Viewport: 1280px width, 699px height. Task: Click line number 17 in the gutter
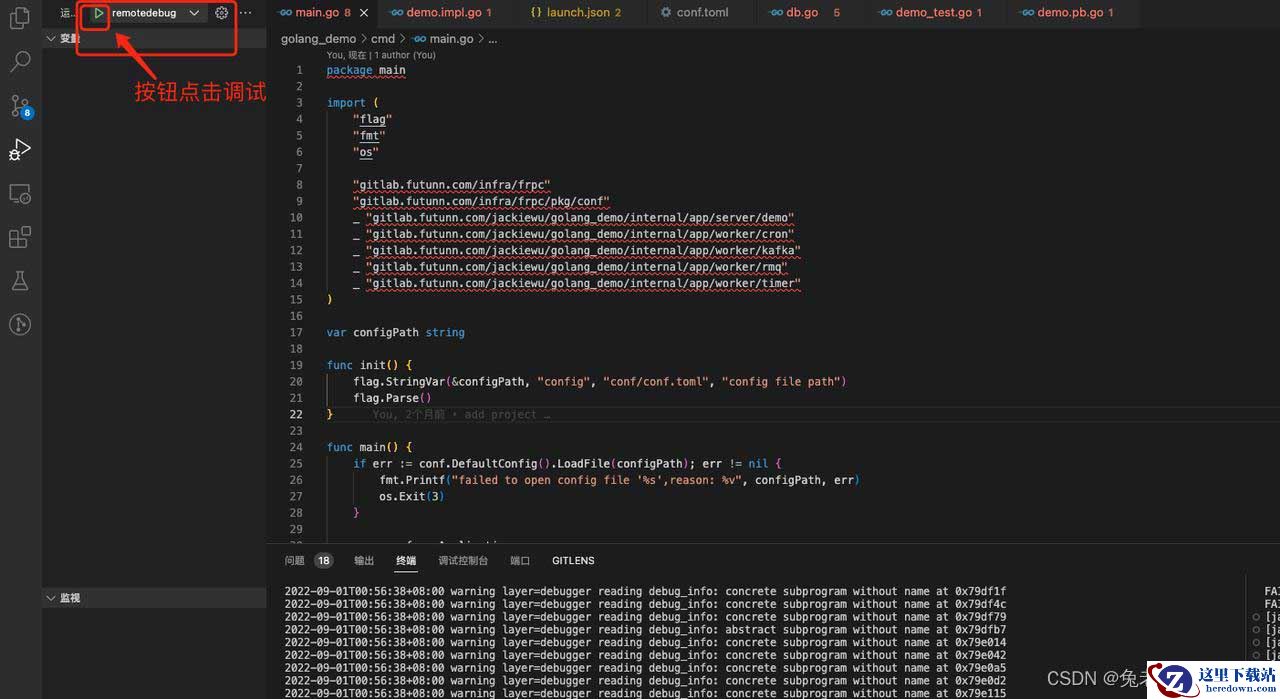coord(296,332)
